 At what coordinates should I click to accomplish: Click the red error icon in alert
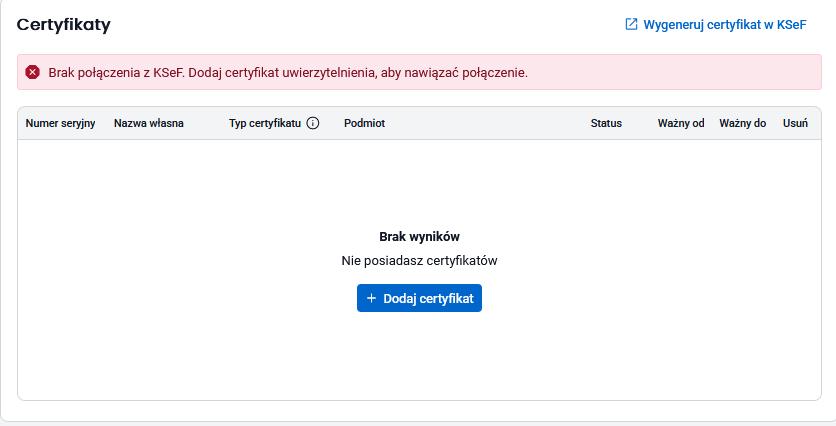tap(33, 72)
